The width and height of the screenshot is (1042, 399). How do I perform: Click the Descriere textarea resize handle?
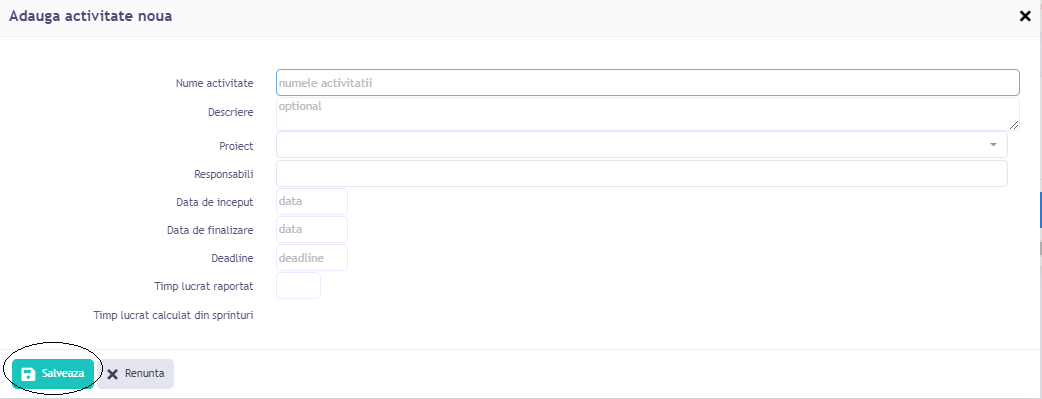(x=1013, y=125)
